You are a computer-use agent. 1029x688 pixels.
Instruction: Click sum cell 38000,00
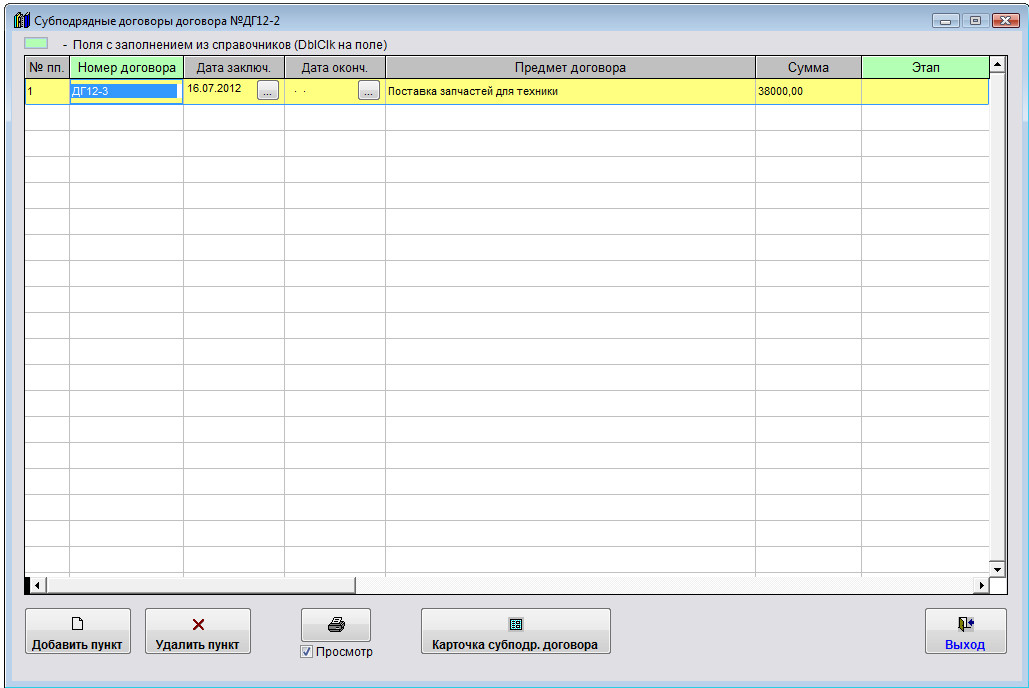click(x=808, y=91)
